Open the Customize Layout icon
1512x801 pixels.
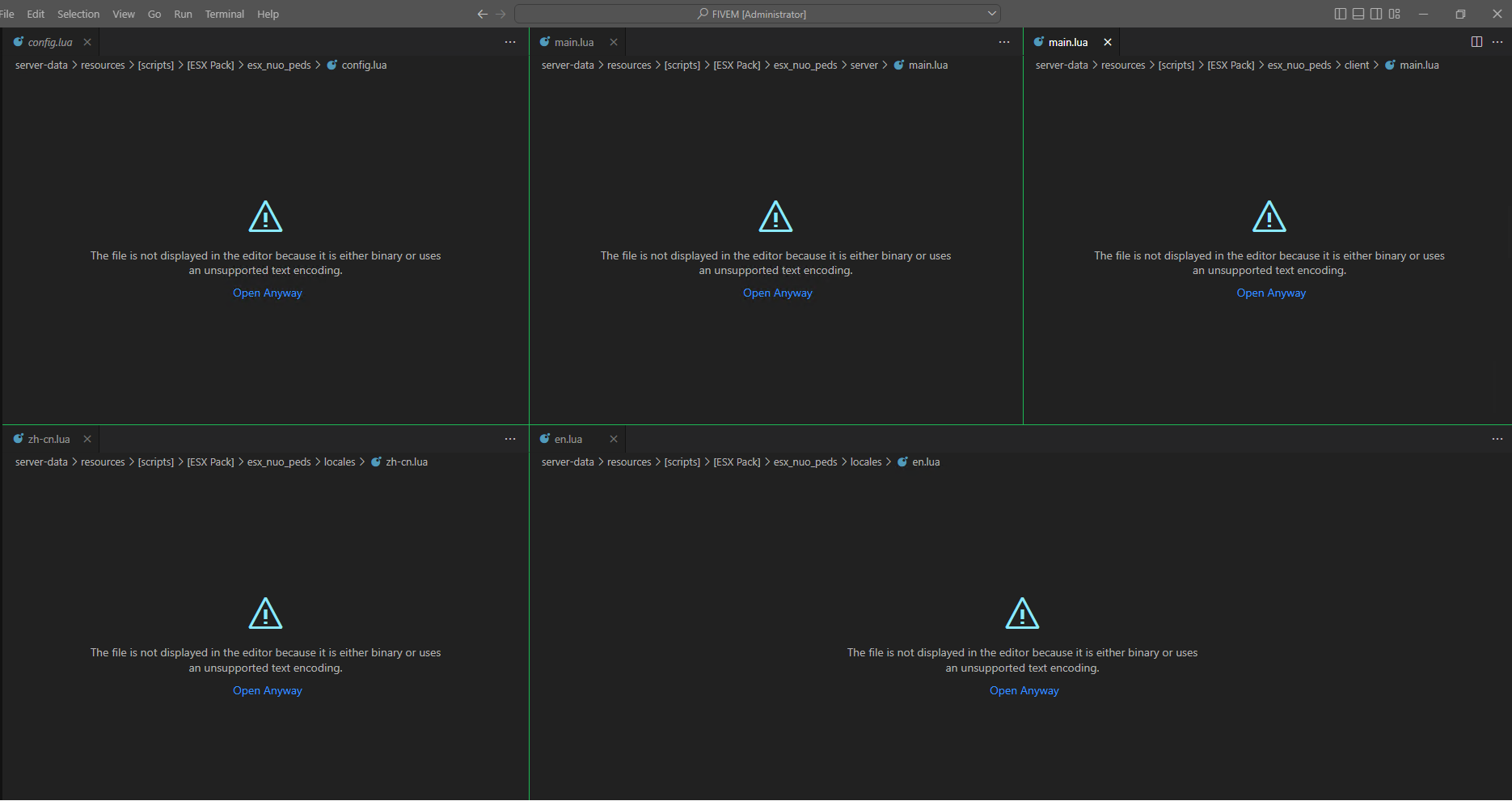1395,14
